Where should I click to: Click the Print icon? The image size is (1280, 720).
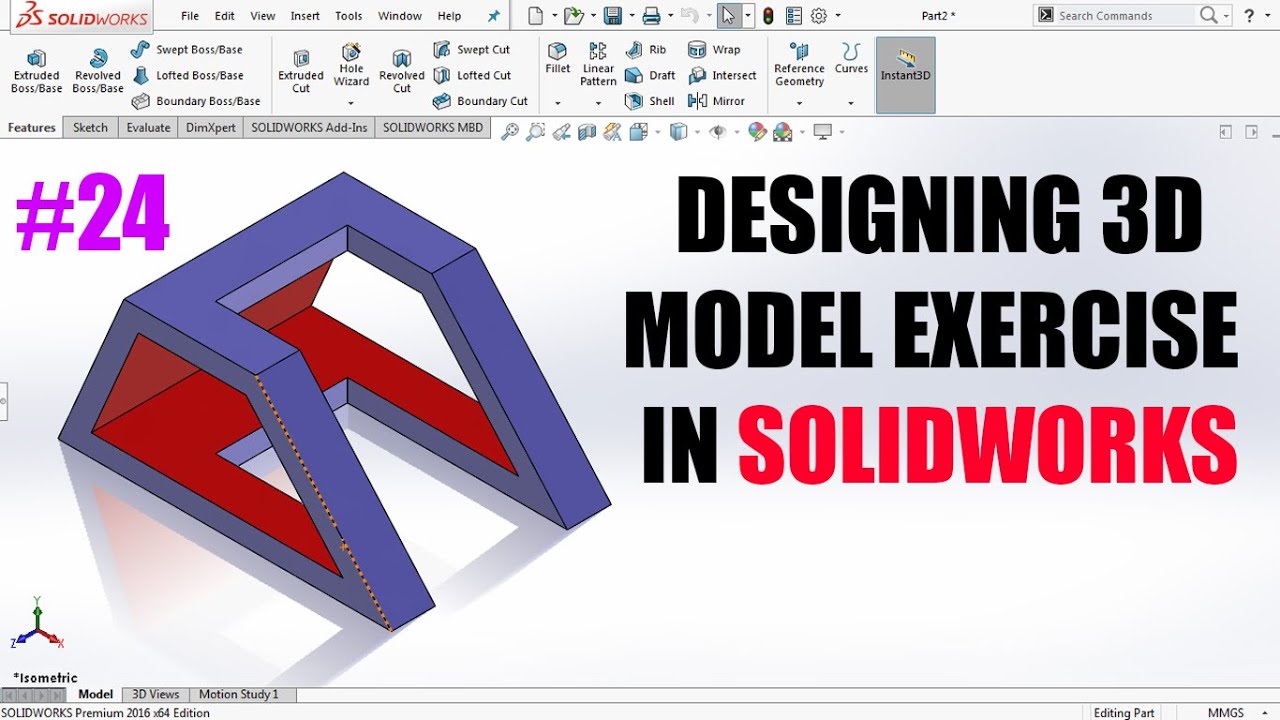point(651,16)
